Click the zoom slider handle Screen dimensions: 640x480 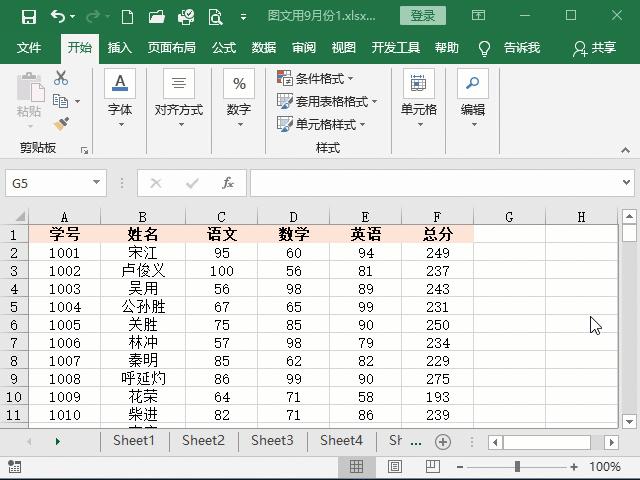pyautogui.click(x=517, y=467)
